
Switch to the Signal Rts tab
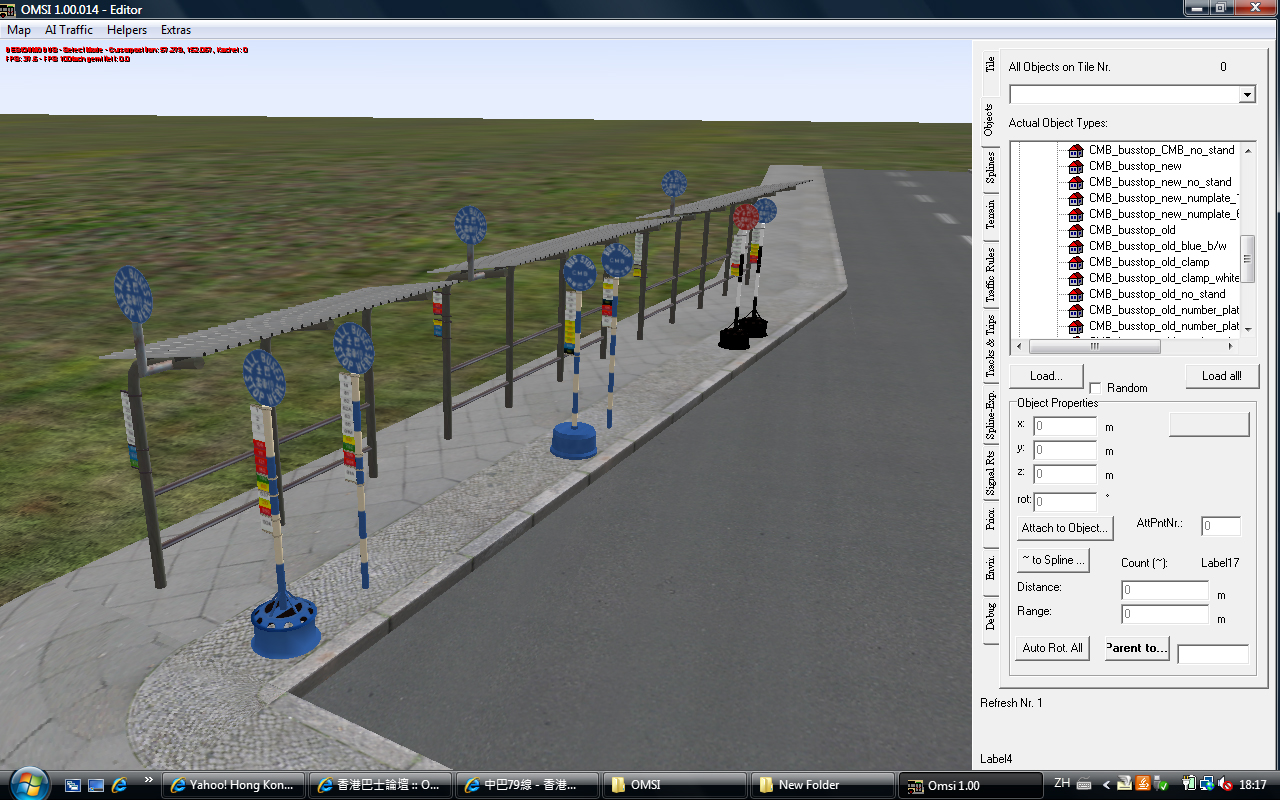click(x=990, y=472)
